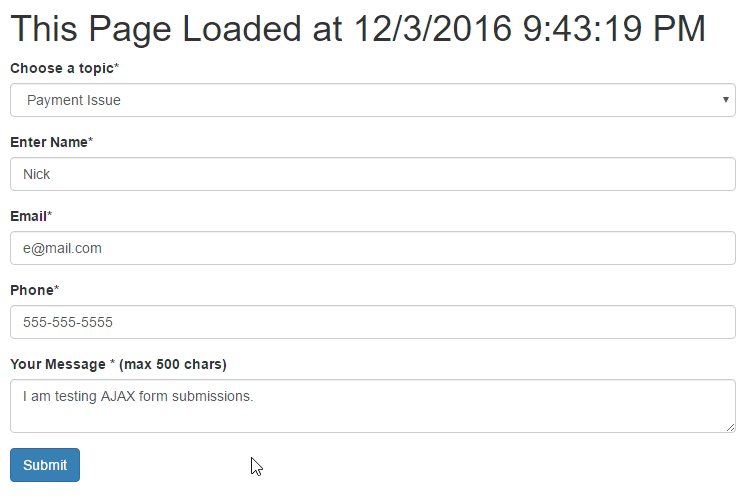Click the 'Choose a topic' label
This screenshot has width=746, height=500.
(x=60, y=68)
